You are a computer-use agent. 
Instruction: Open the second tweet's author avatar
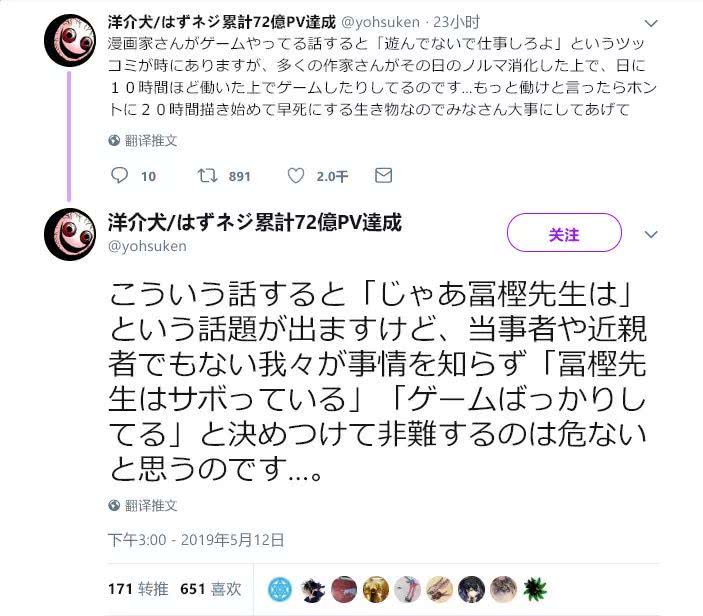pos(70,234)
